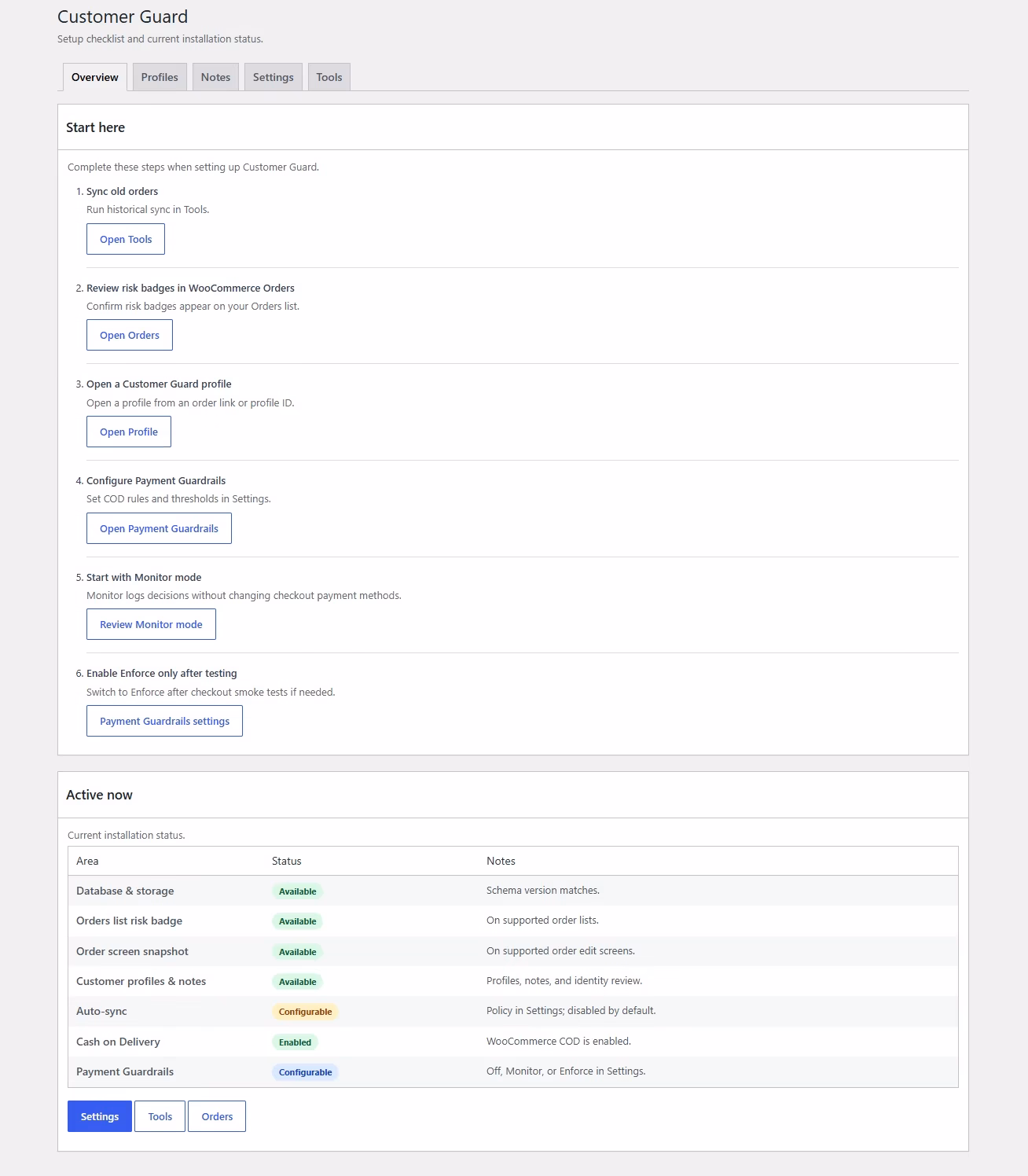1028x1176 pixels.
Task: Click 'Review risk badges in WooCommerce Orders' step
Action: point(190,288)
